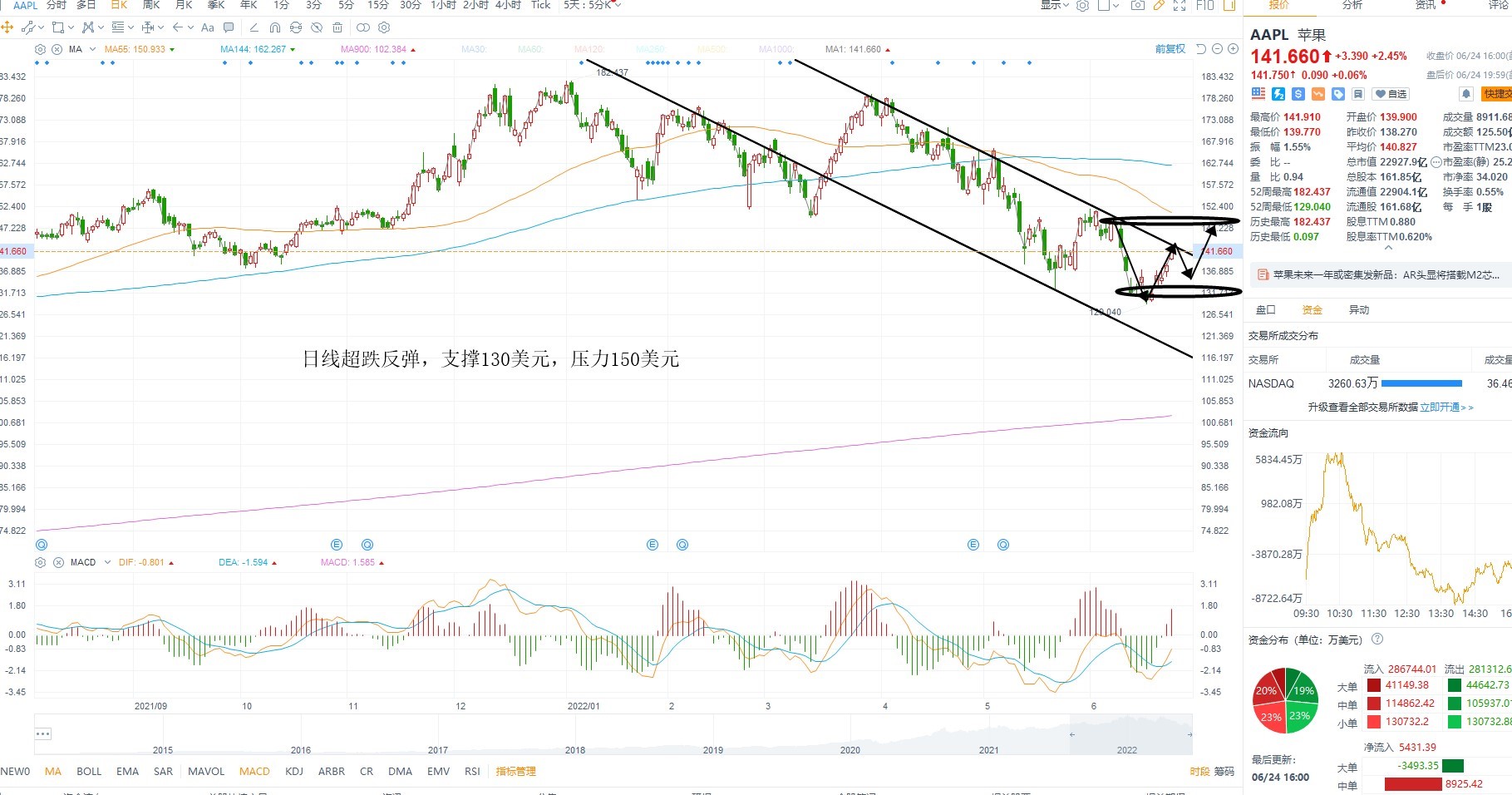The image size is (1512, 795).
Task: Open the drawing tools settings gear
Action: (384, 27)
